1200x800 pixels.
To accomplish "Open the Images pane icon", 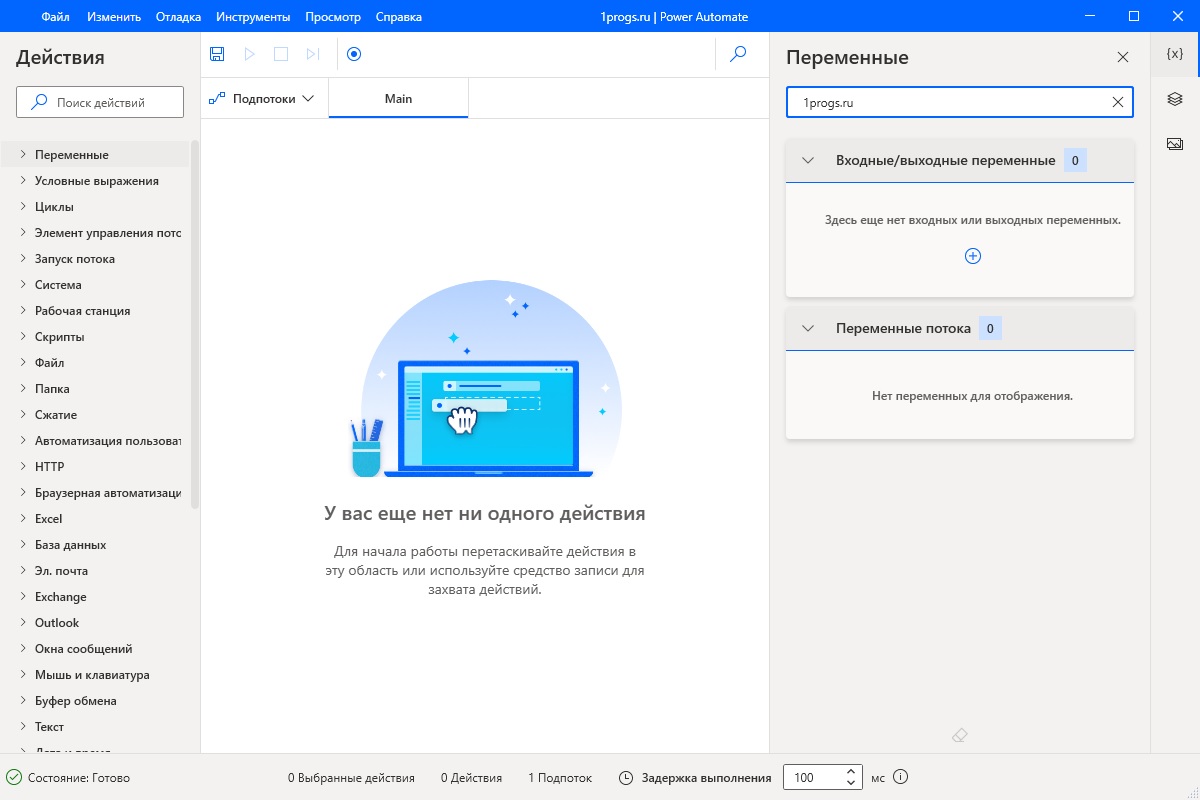I will click(x=1175, y=143).
